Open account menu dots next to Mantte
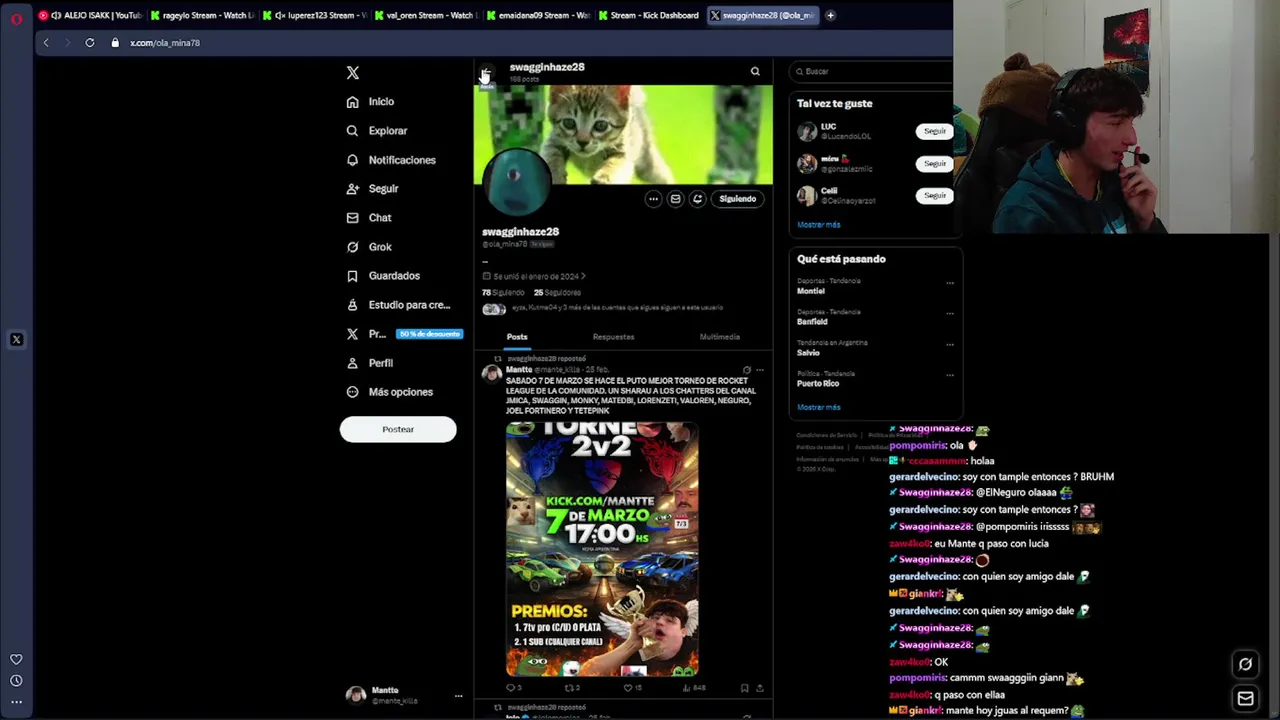Viewport: 1280px width, 720px height. click(x=458, y=696)
